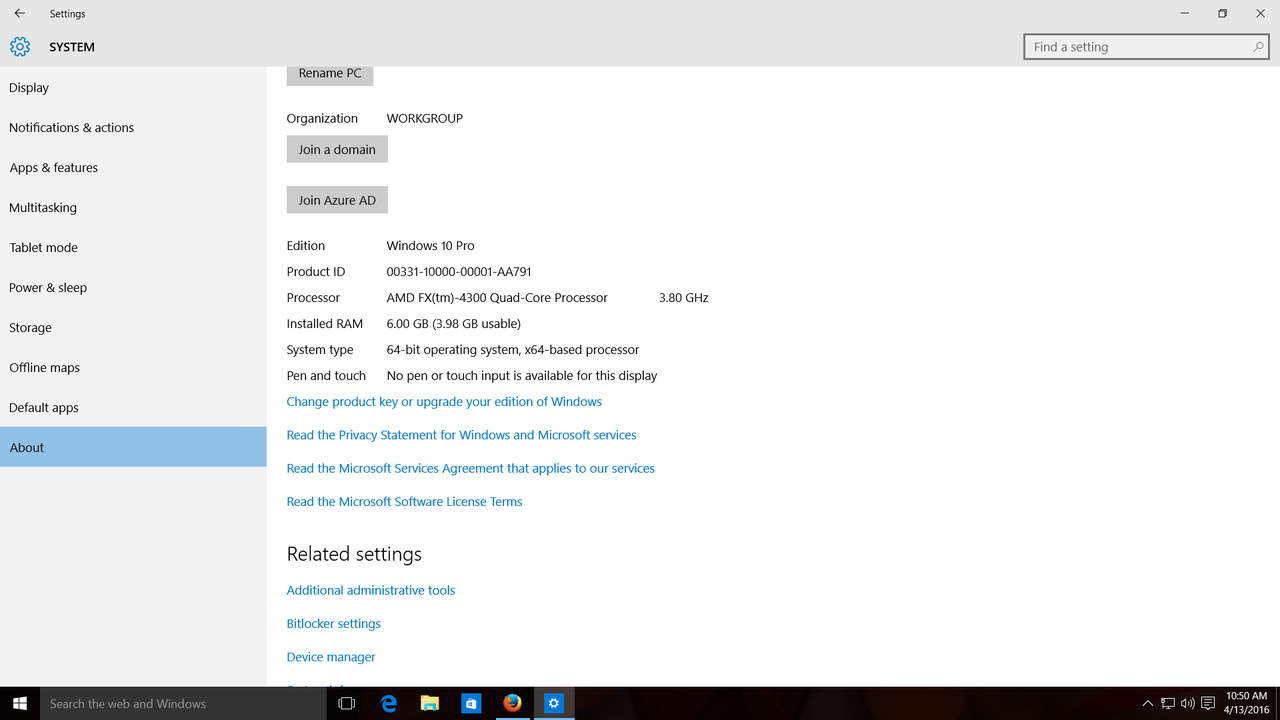Open Device manager link

tap(331, 657)
